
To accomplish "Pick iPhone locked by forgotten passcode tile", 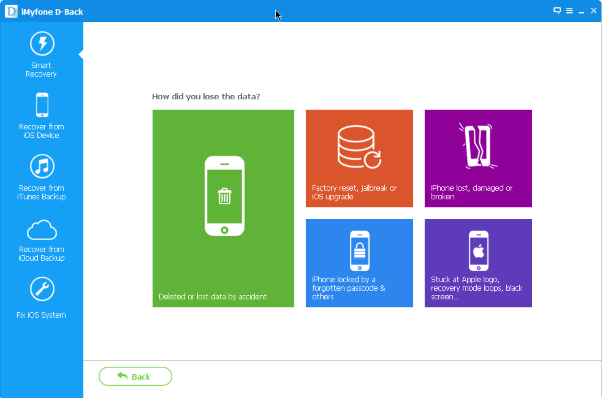I will [359, 263].
